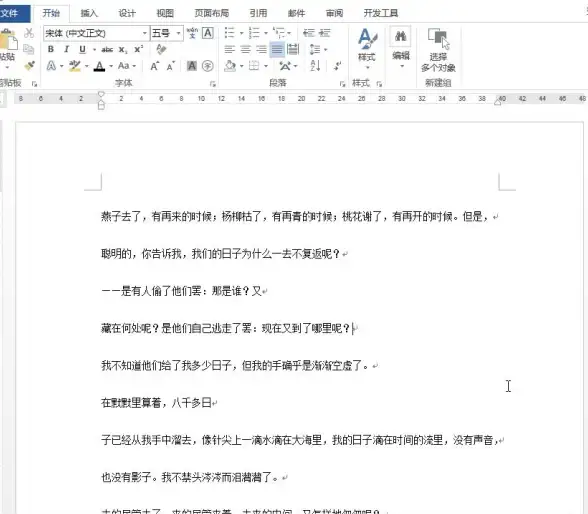Screen dimensions: 588x514
Task: Toggle Italic formatting
Action: click(66, 49)
